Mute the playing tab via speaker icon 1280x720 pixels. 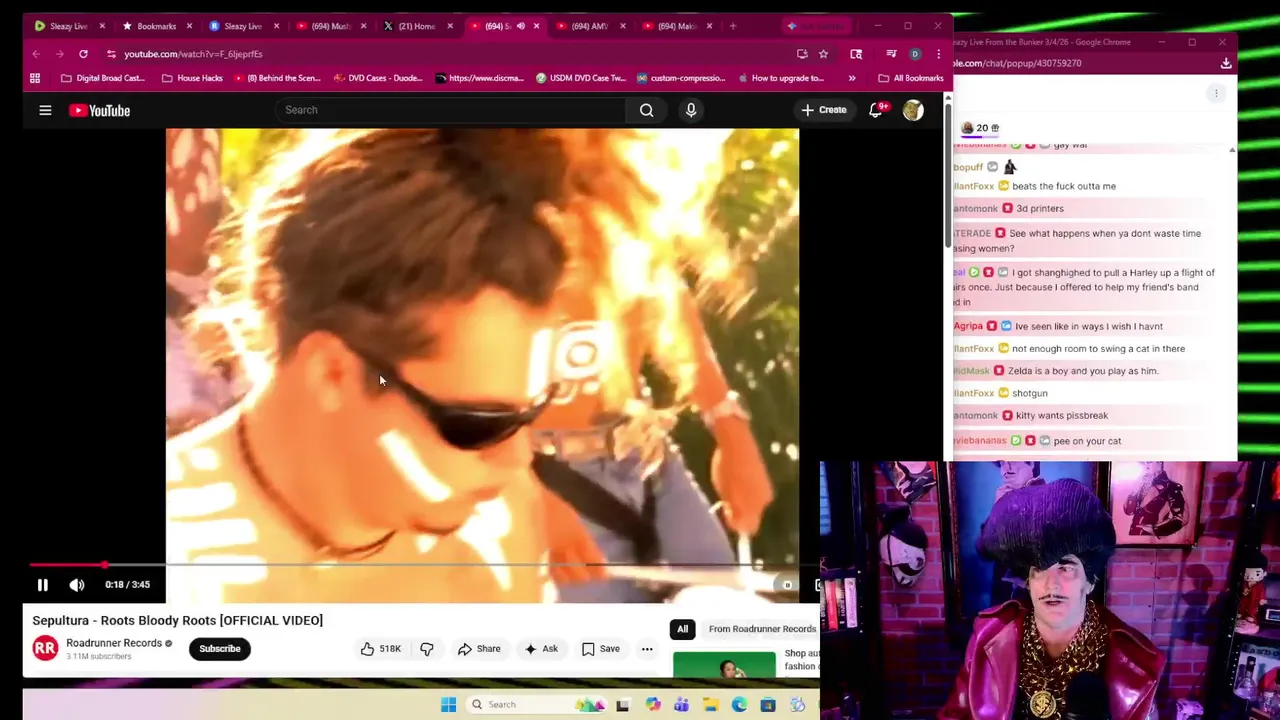coord(520,26)
